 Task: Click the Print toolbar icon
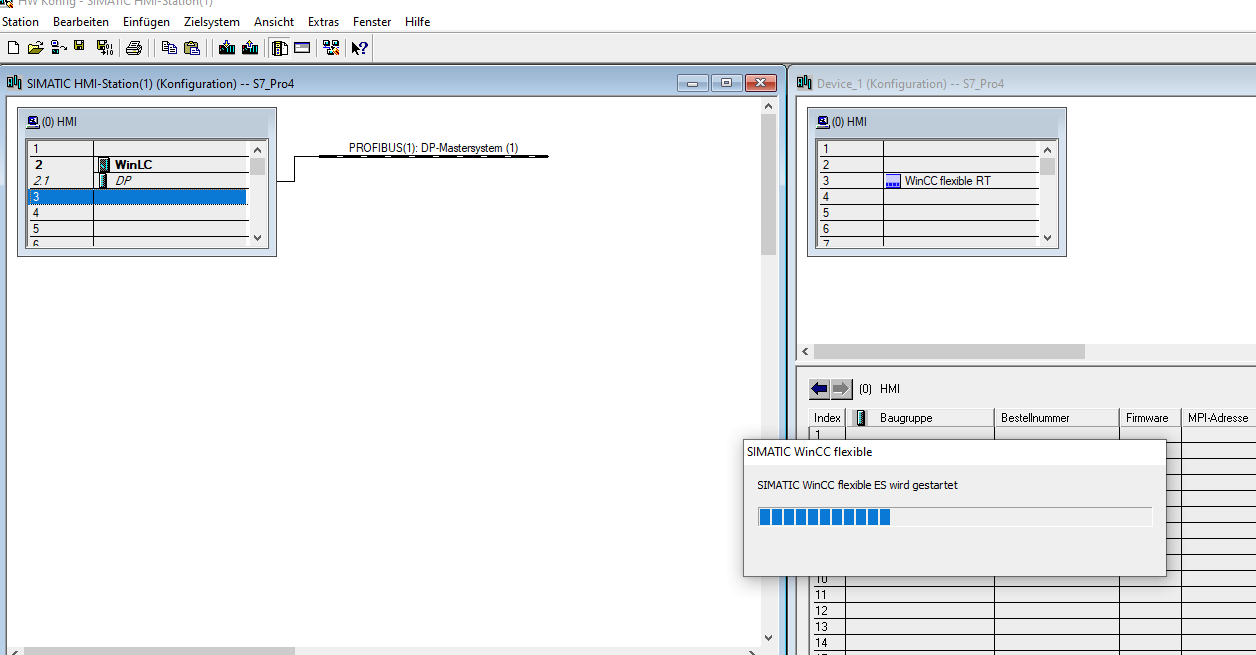pos(134,47)
